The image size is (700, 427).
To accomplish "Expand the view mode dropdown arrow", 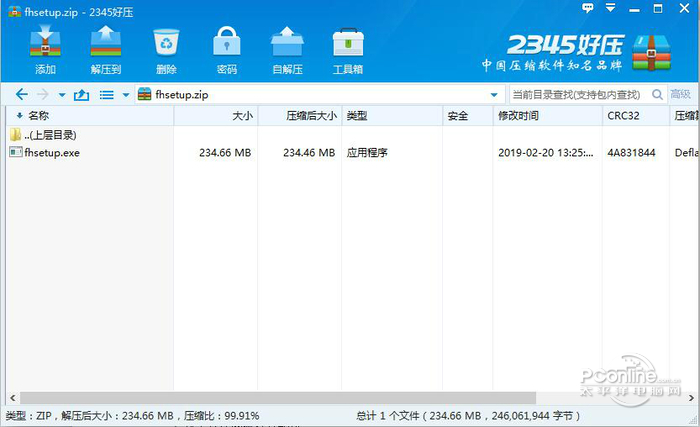I will (126, 95).
